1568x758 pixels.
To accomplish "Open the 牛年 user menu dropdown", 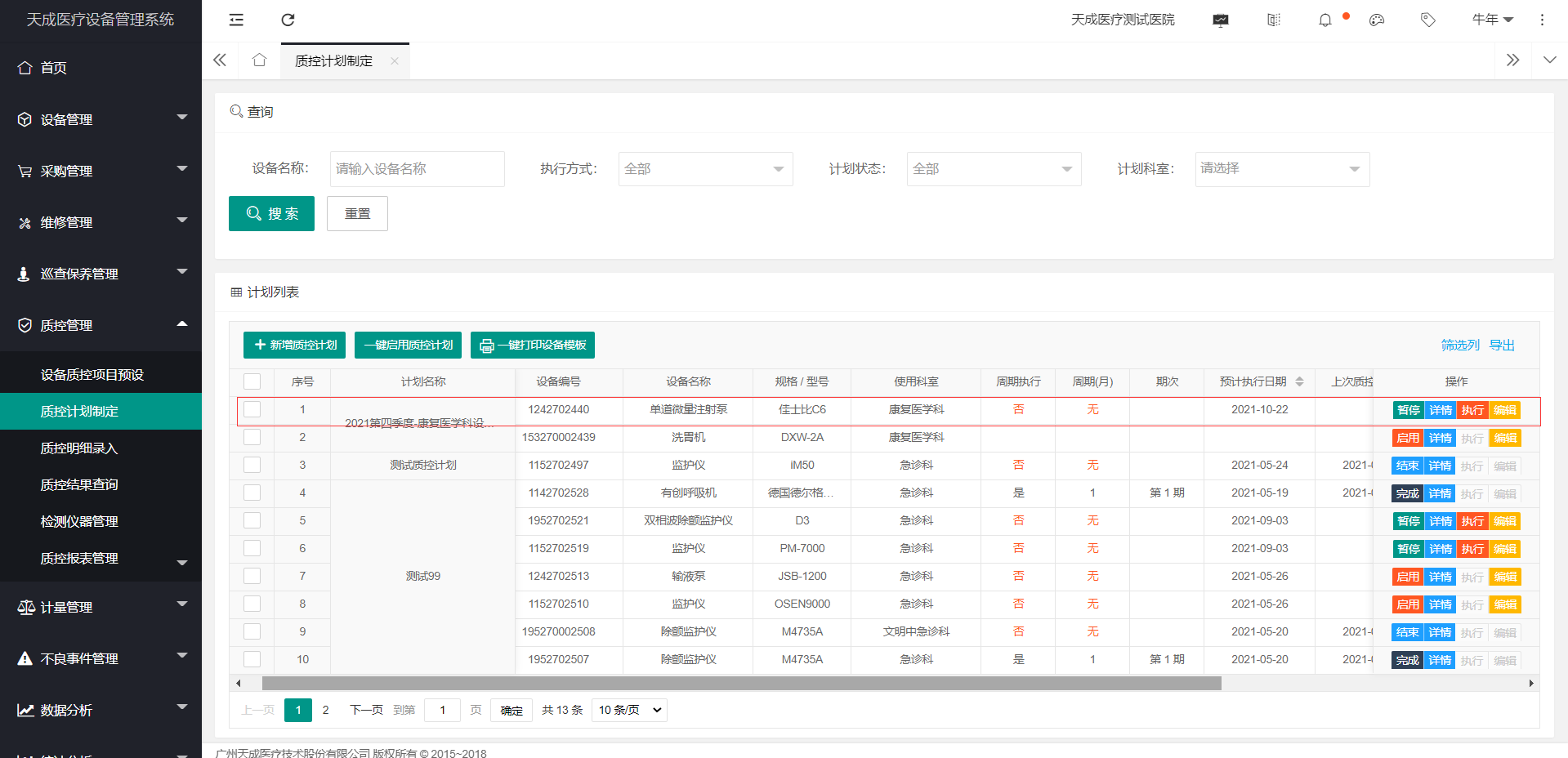I will pos(1493,20).
